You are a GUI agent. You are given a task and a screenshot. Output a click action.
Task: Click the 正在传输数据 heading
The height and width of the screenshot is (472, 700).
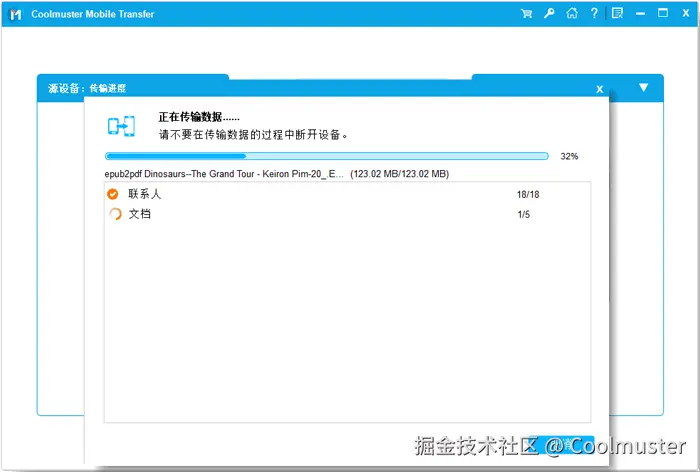coord(199,117)
